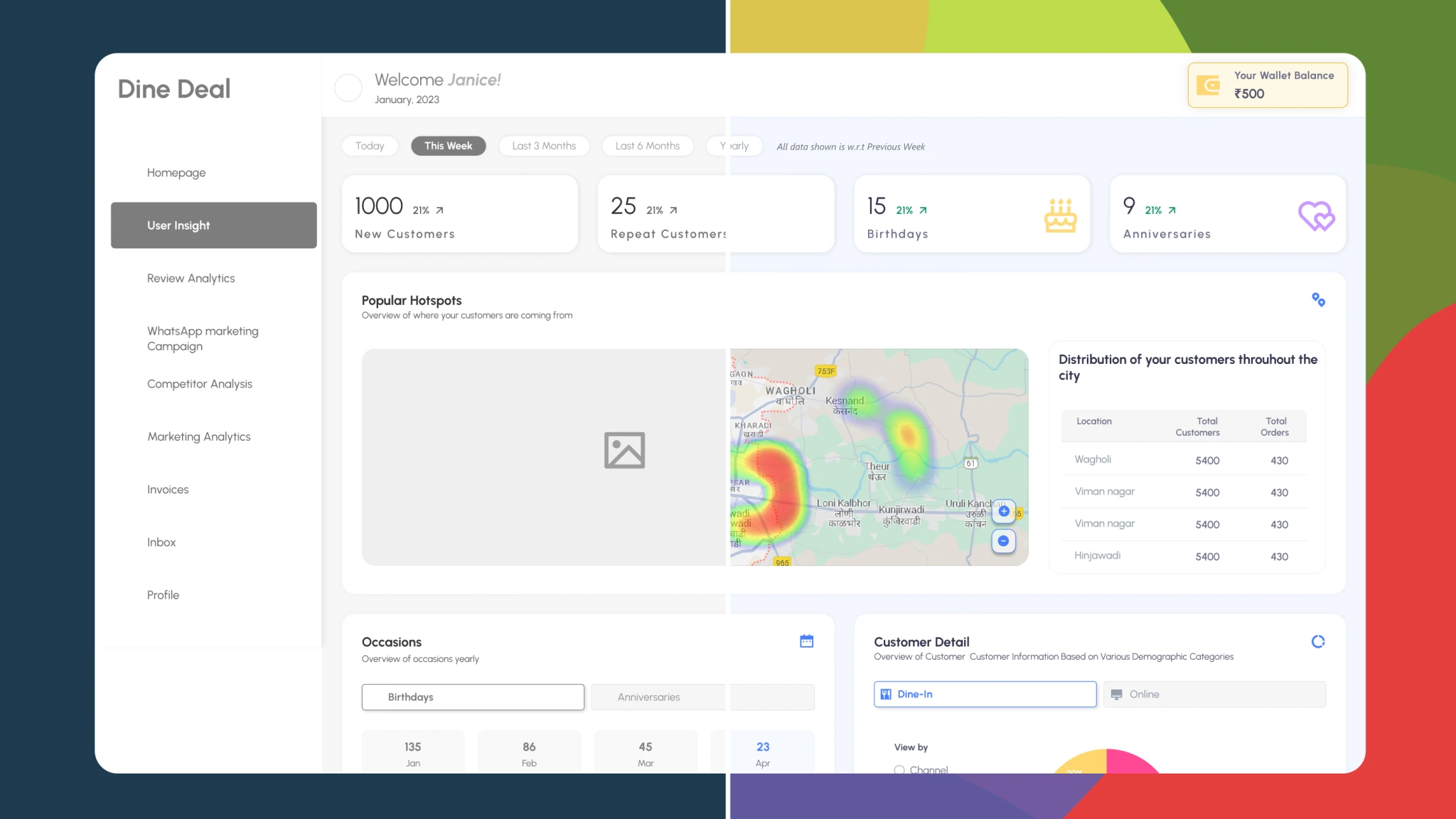The image size is (1456, 819).
Task: Switch to the Dine-In tab
Action: click(985, 695)
